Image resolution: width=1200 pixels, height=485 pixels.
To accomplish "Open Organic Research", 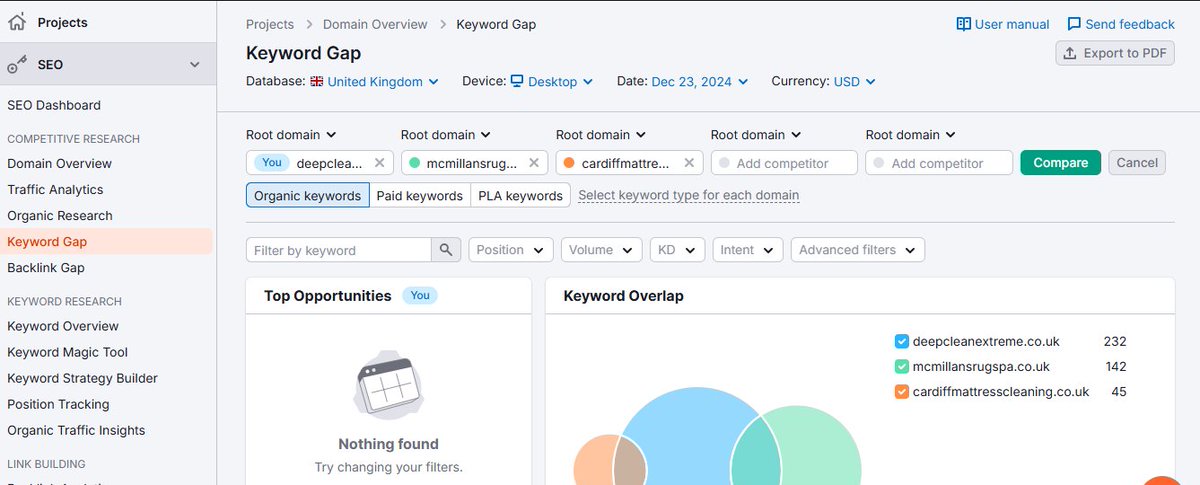I will [60, 215].
